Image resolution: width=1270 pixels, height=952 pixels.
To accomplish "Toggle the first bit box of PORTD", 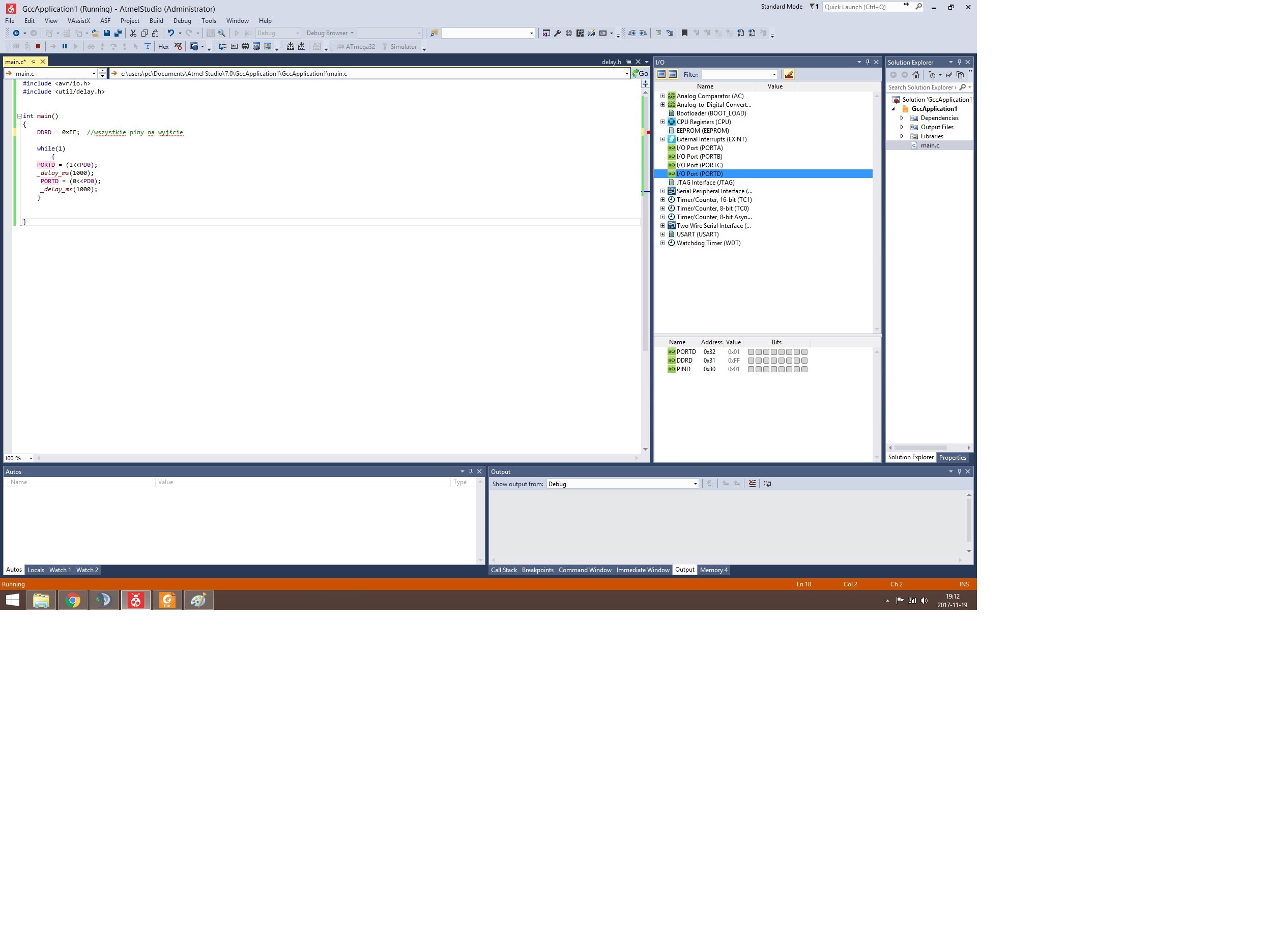I will [x=751, y=352].
